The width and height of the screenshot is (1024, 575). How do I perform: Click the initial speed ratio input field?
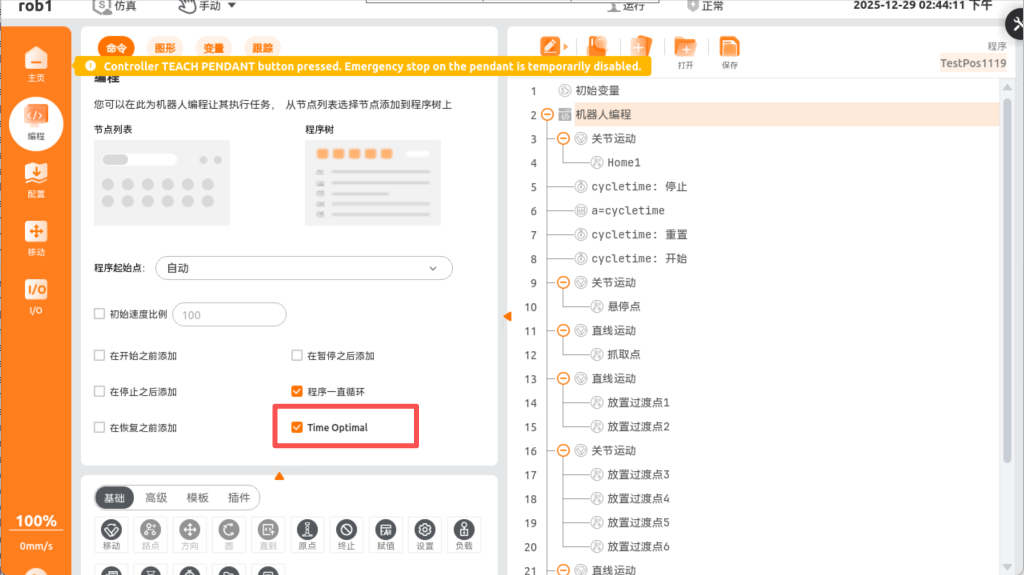pyautogui.click(x=230, y=315)
